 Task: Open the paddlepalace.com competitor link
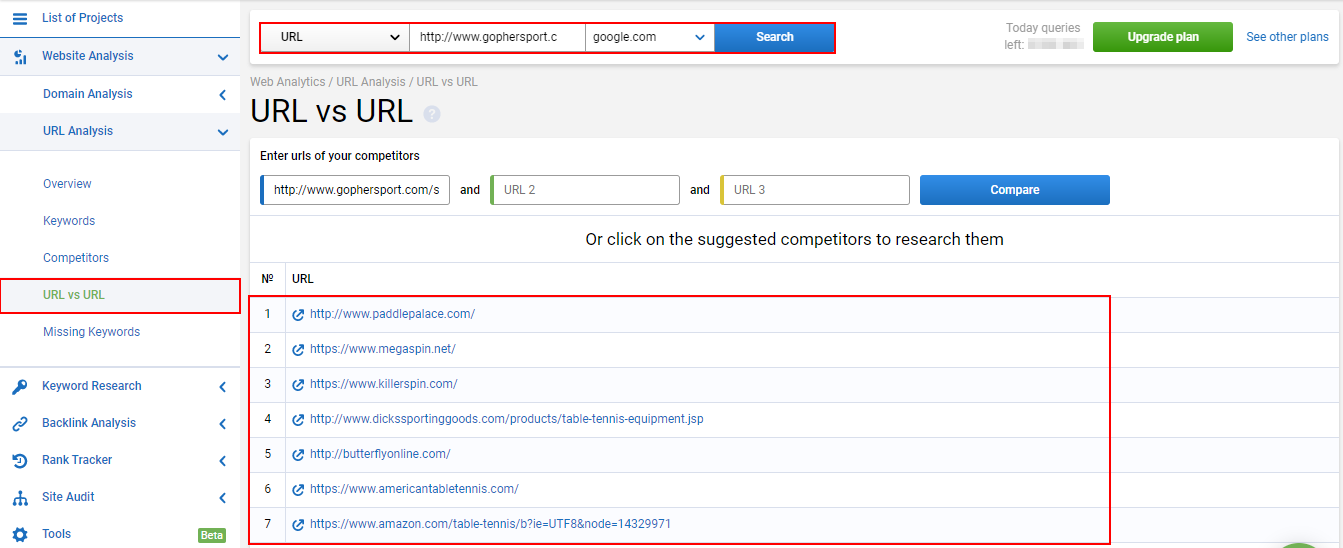(392, 314)
